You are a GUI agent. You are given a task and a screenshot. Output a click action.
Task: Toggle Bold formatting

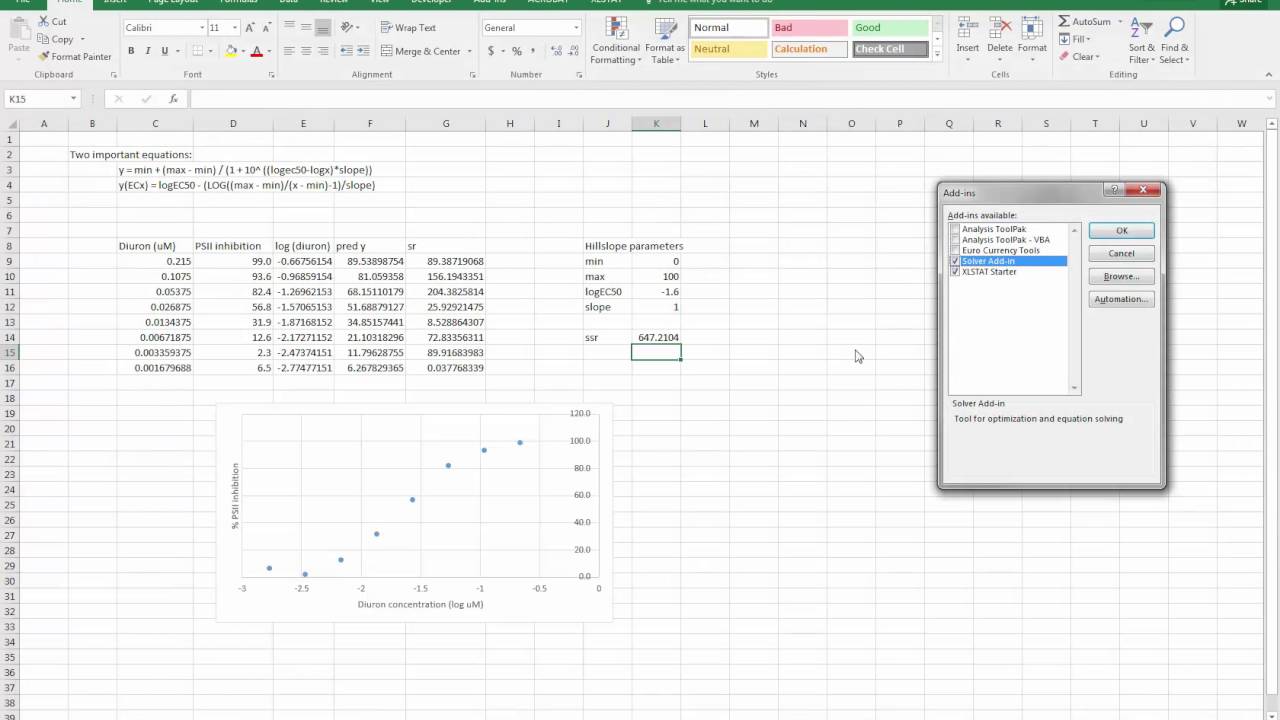click(x=131, y=51)
